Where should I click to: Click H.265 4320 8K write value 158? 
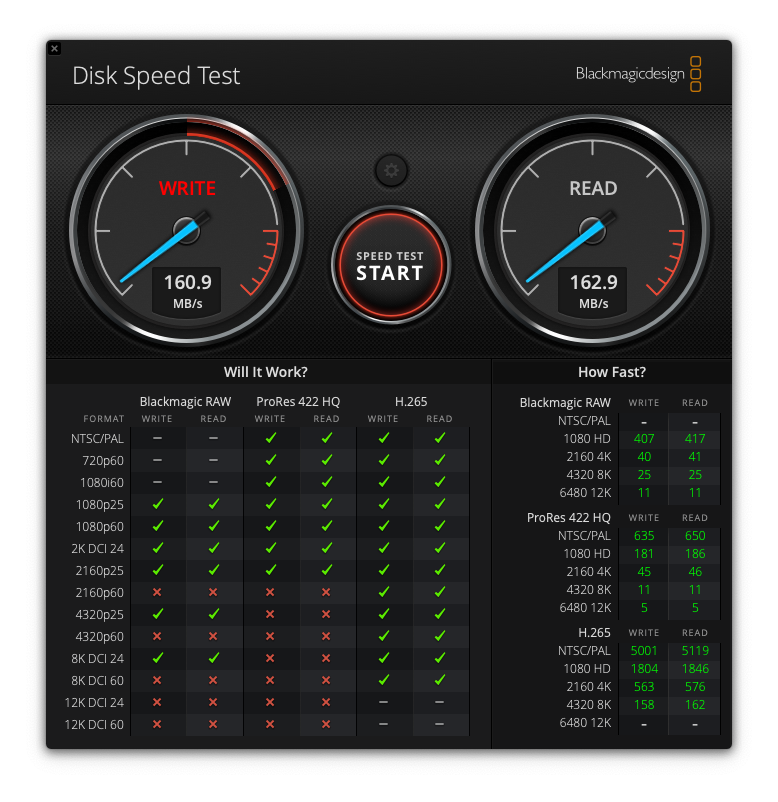(644, 705)
